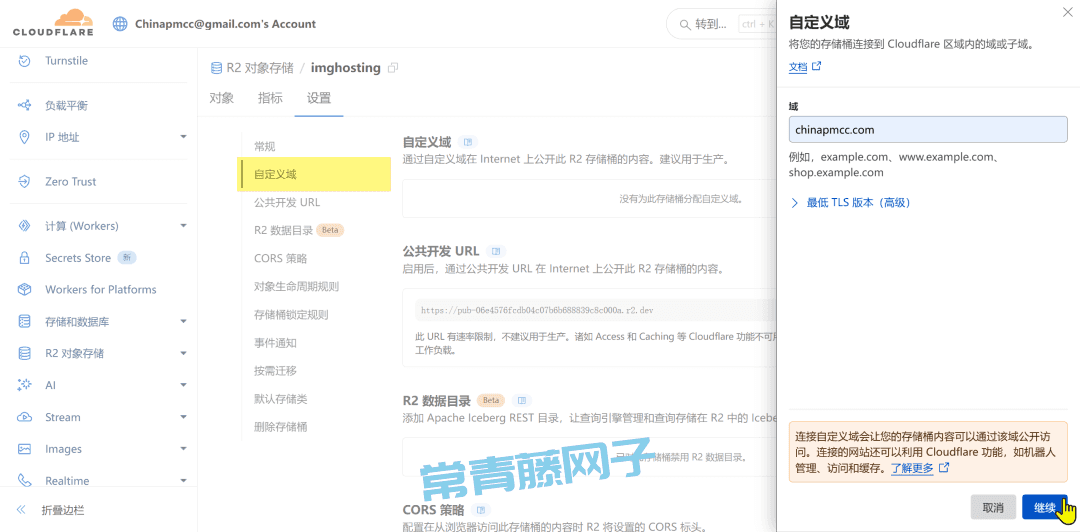This screenshot has height=532, width=1080.
Task: Click Chinapmcc@gmail.com's Account name
Action: 225,24
